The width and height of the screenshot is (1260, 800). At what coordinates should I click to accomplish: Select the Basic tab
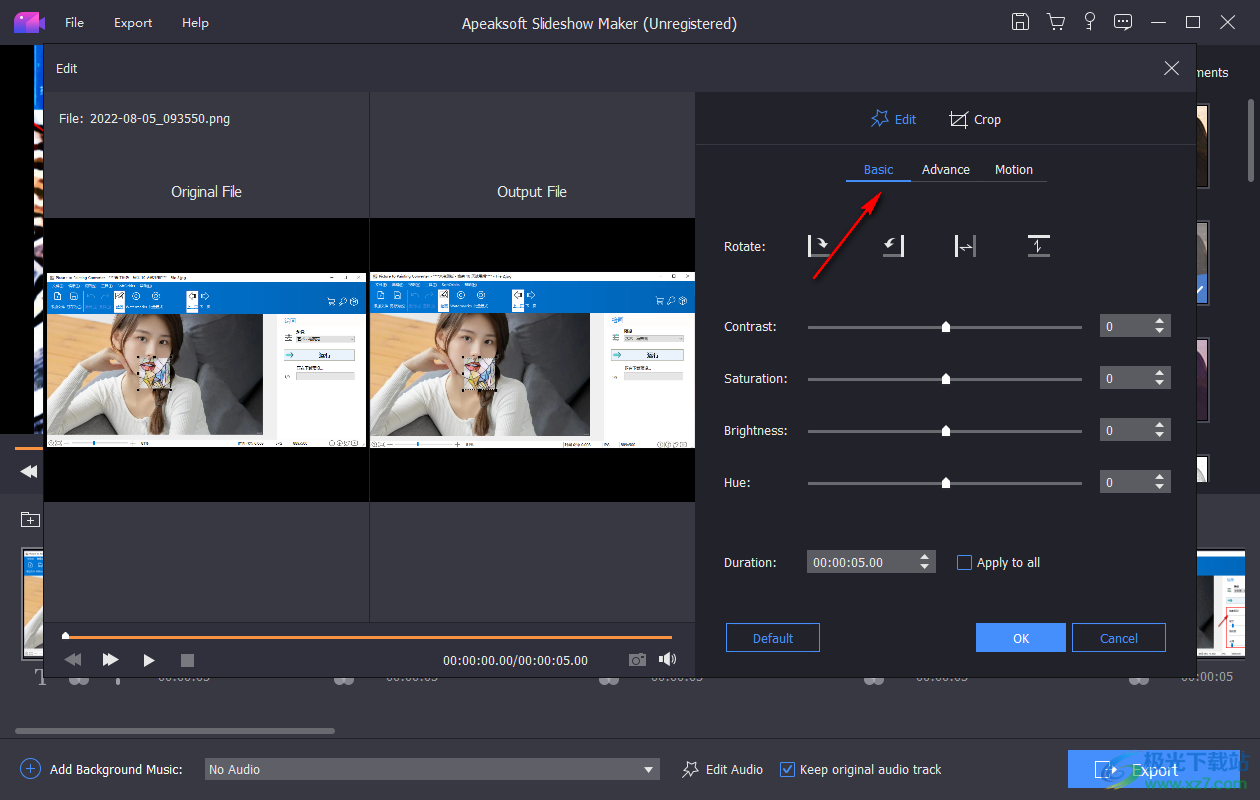pyautogui.click(x=878, y=169)
